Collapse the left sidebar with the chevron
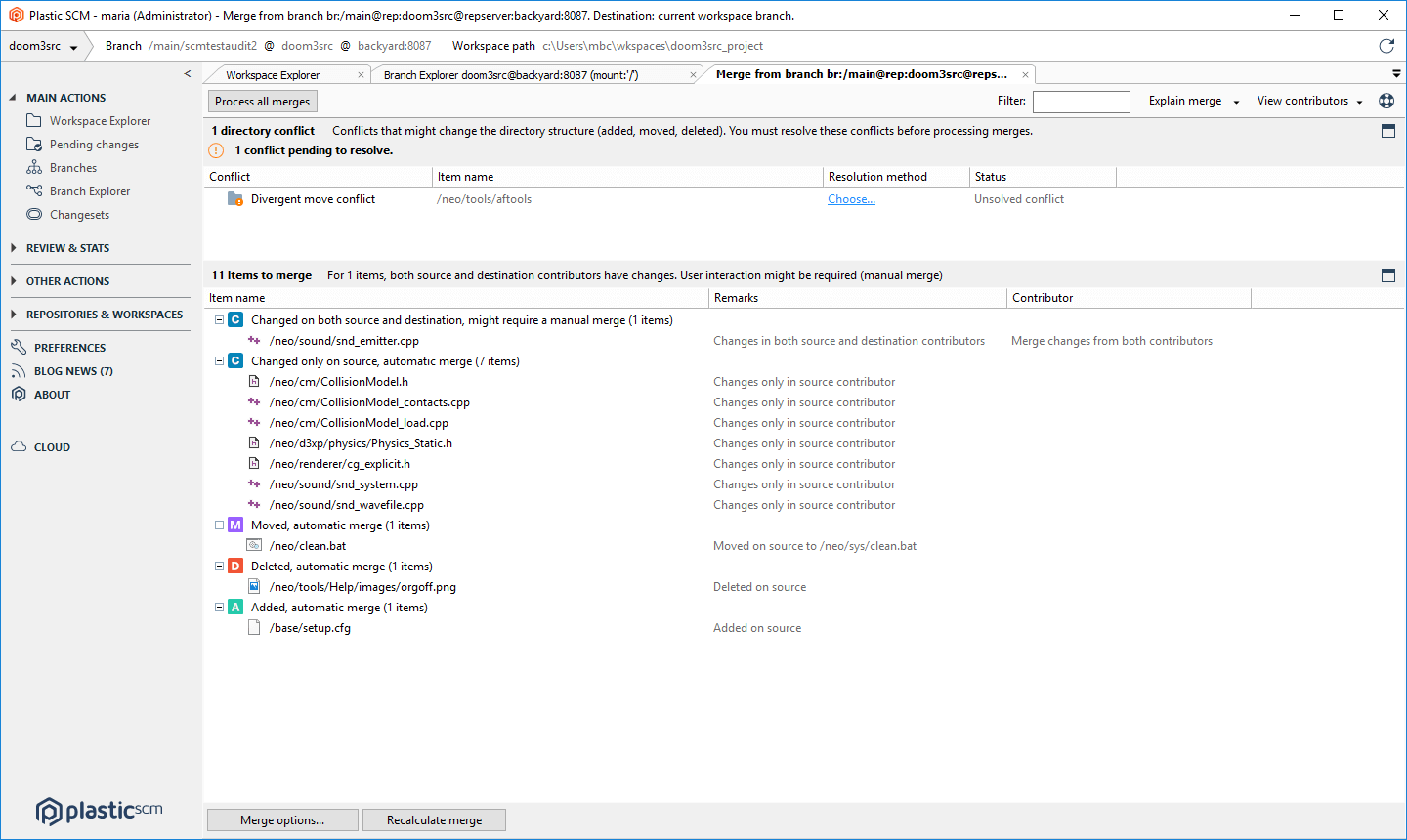Screen dimensions: 1407x840 tap(187, 72)
